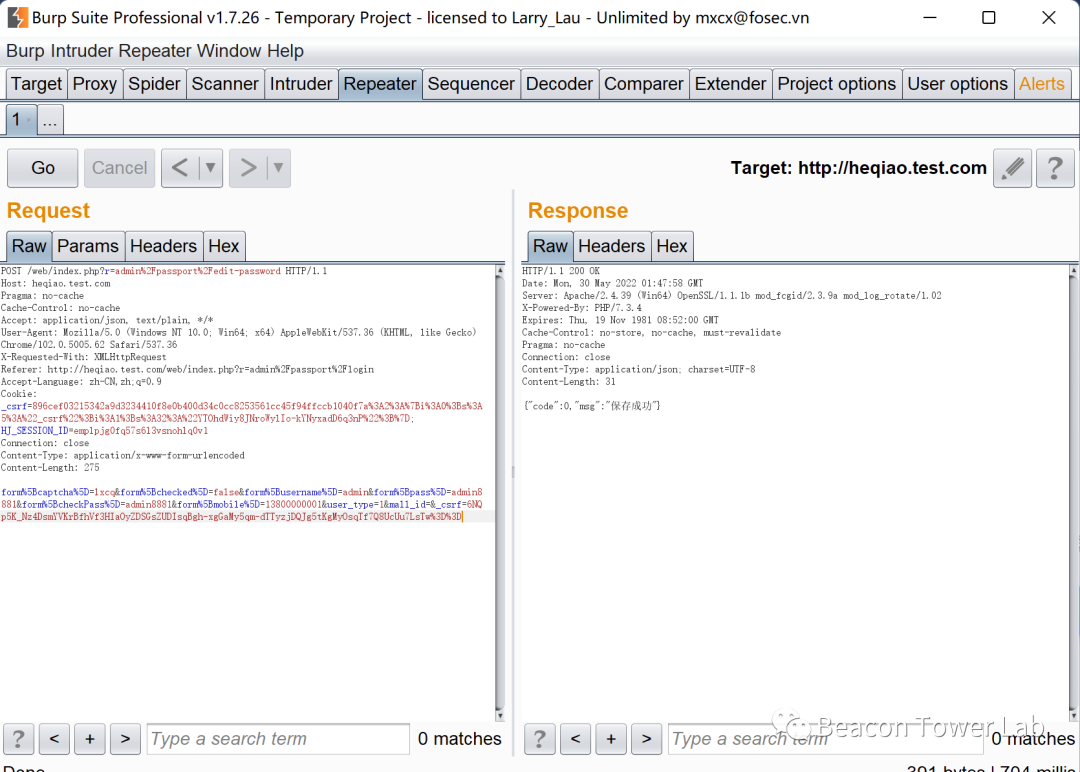Click the Burp Suite logo in title bar
This screenshot has width=1080, height=772.
[x=17, y=17]
